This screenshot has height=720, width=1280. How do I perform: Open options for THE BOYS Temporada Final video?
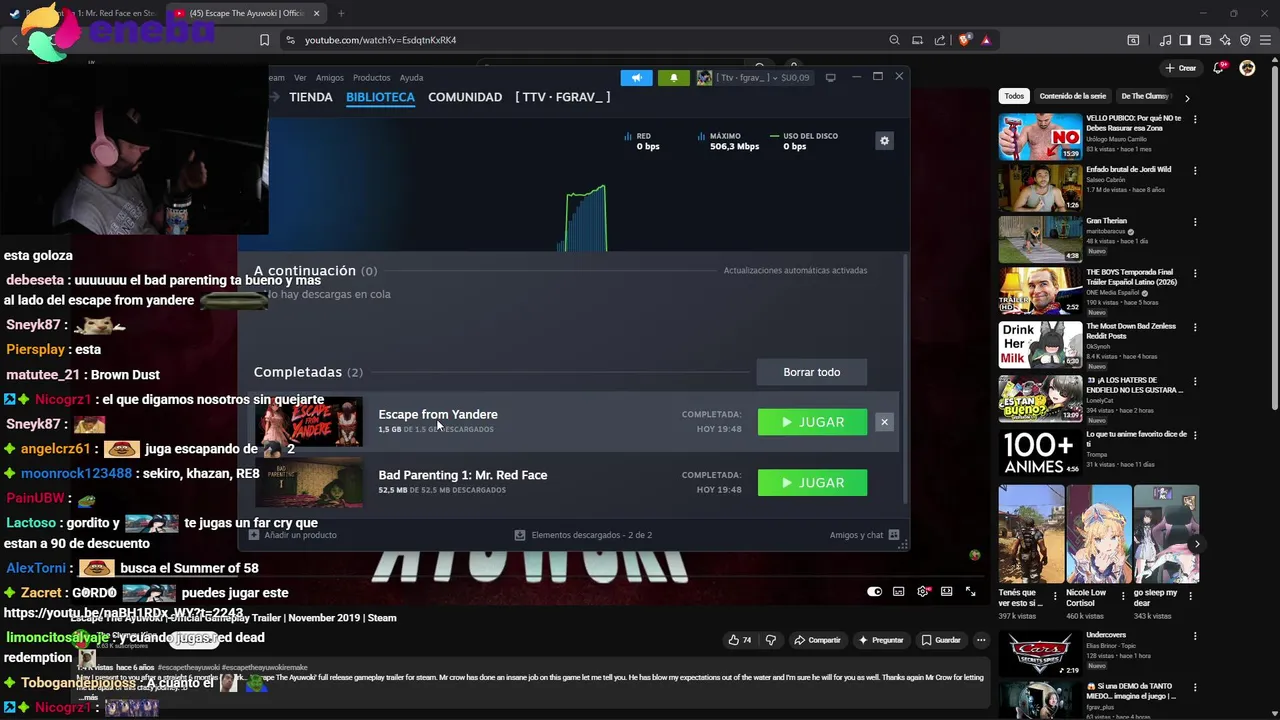click(1194, 273)
